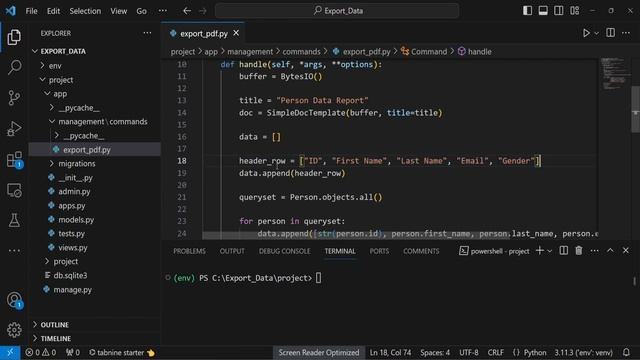Collapse the project folder
The height and width of the screenshot is (360, 640).
pos(96,80)
